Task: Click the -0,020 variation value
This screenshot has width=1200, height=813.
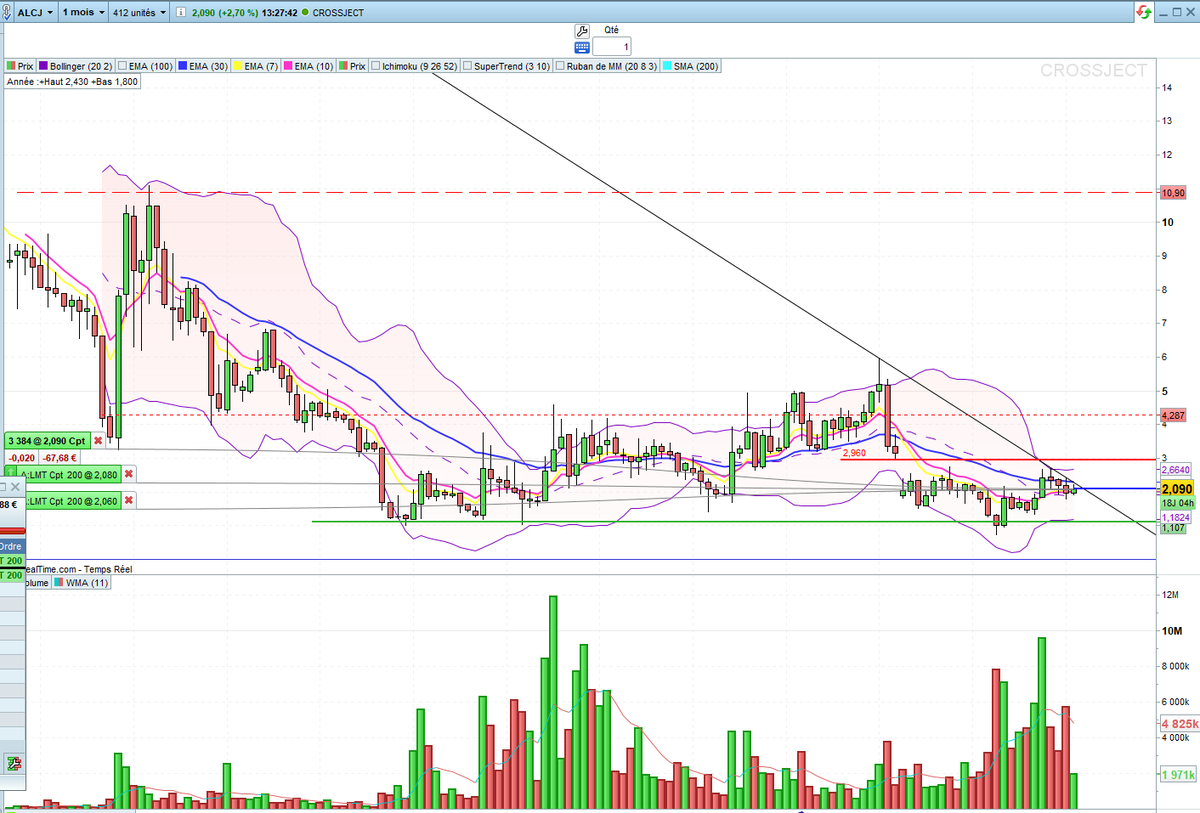Action: point(20,456)
